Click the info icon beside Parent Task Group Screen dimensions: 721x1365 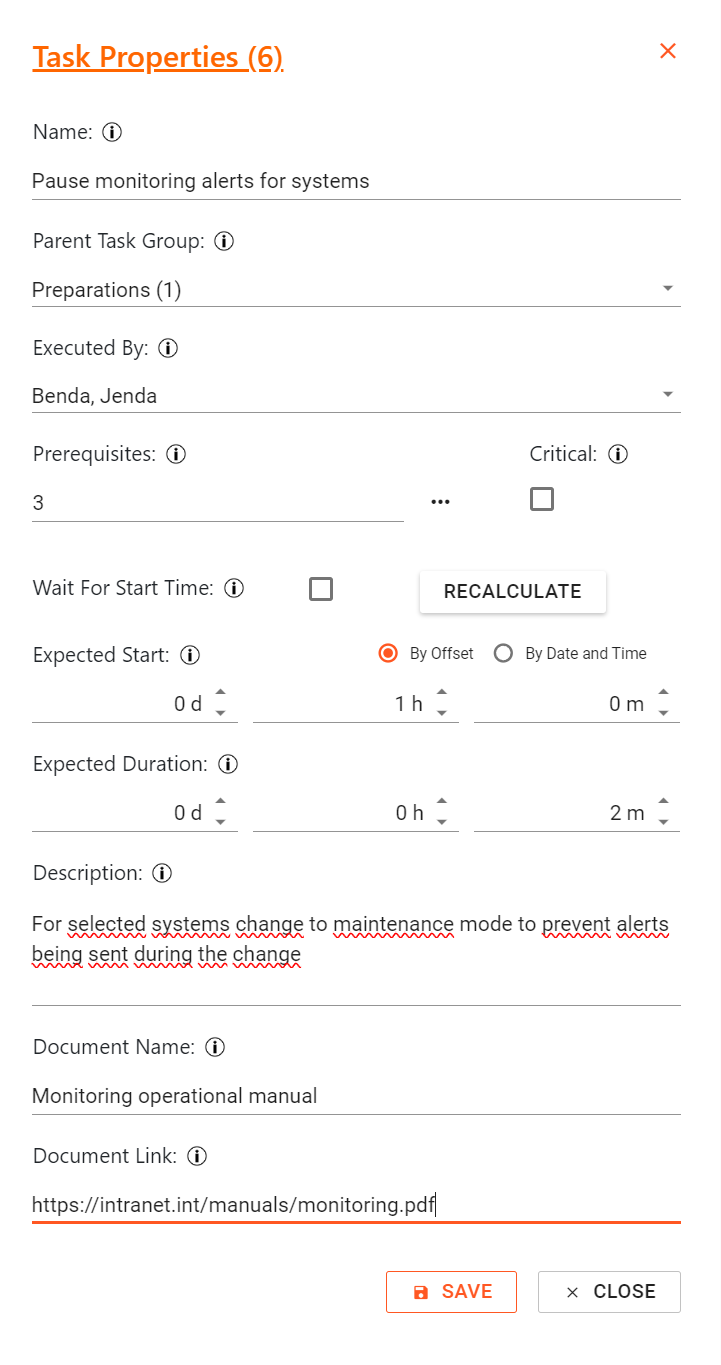point(224,241)
